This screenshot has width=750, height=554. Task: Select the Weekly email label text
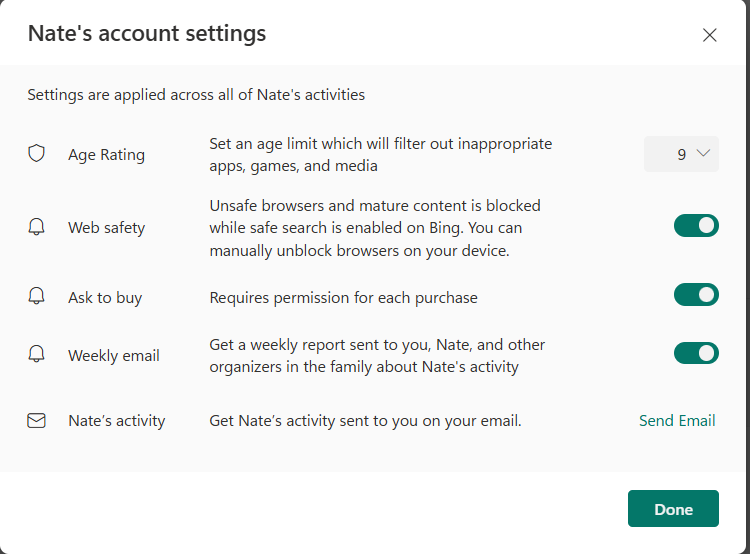113,356
